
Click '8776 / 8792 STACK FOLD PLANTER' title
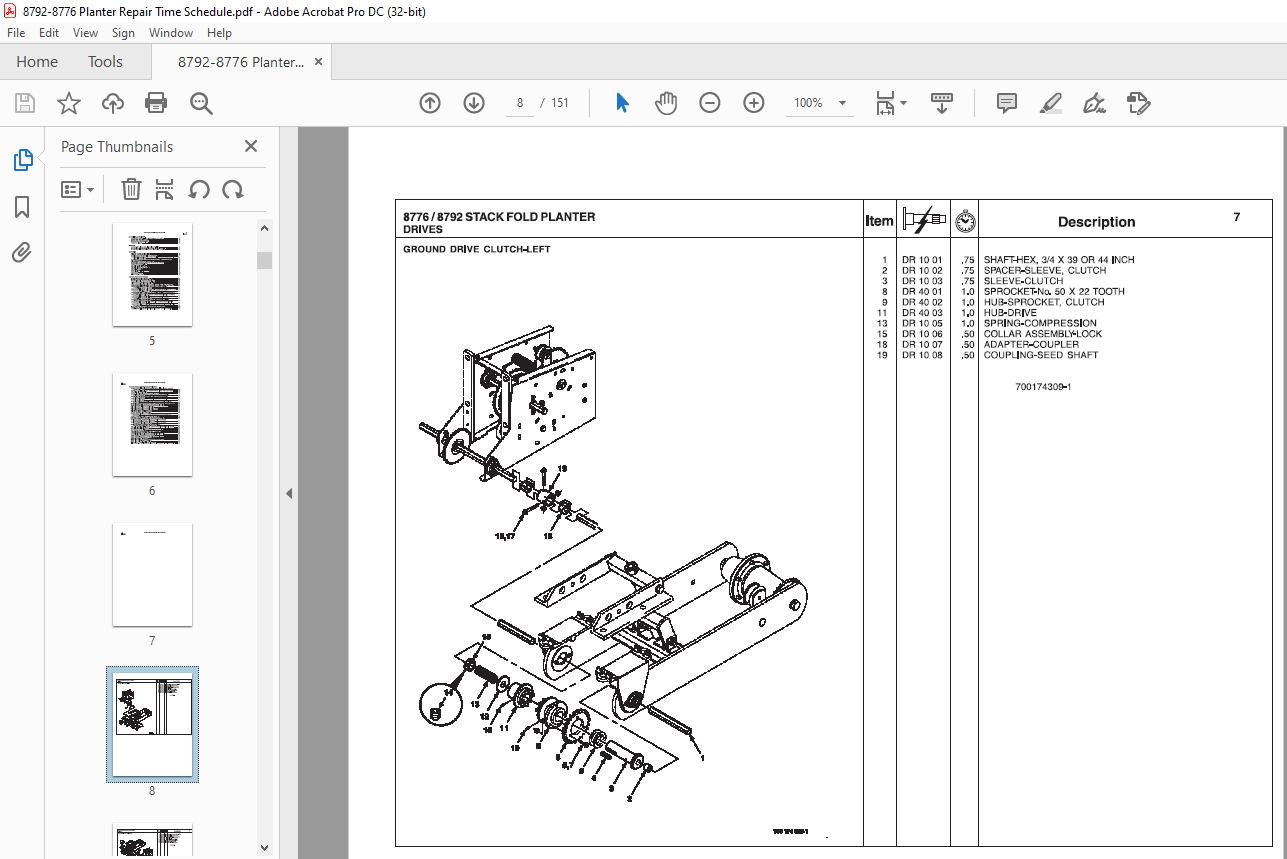click(499, 217)
